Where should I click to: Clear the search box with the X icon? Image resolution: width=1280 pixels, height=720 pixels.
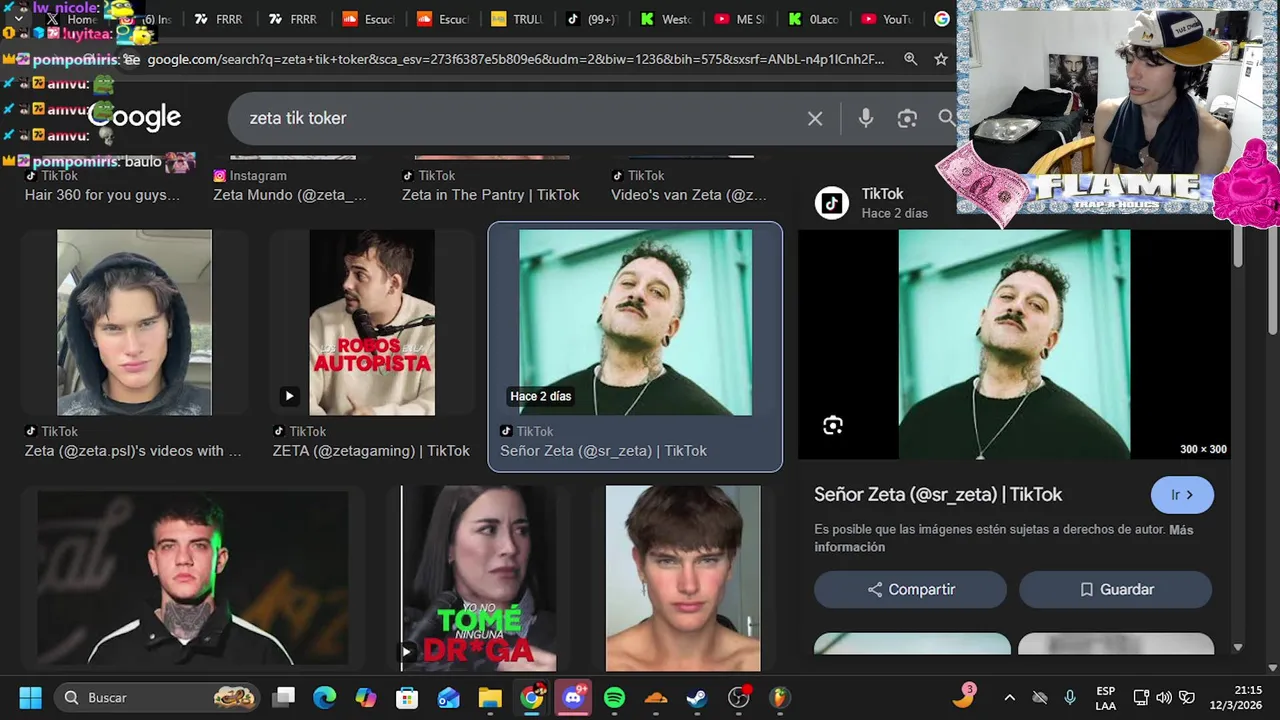click(815, 118)
